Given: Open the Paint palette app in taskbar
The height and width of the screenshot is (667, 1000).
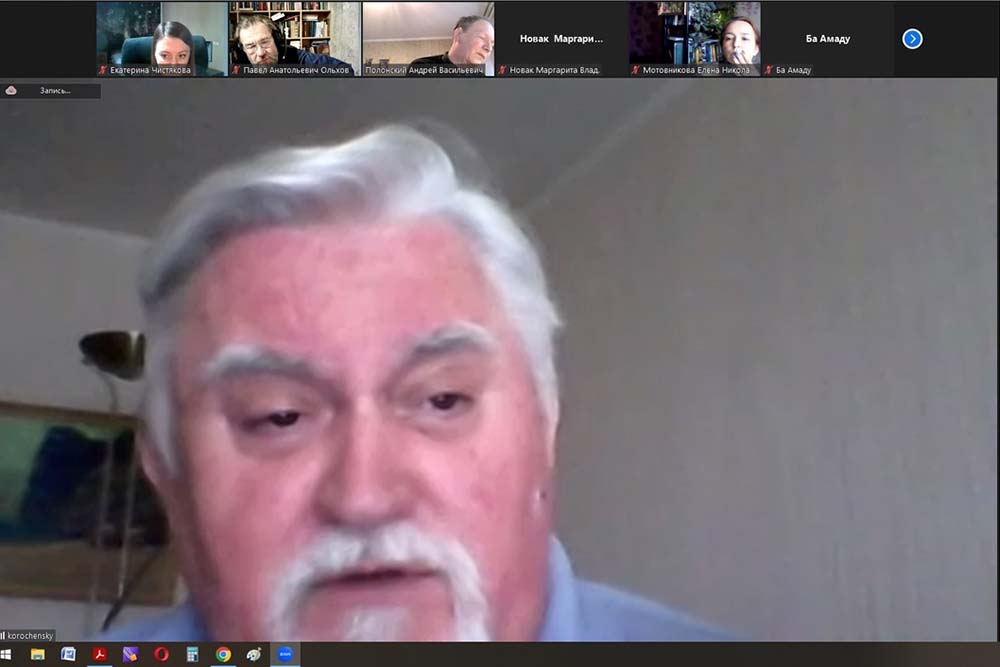Looking at the screenshot, I should pyautogui.click(x=254, y=655).
